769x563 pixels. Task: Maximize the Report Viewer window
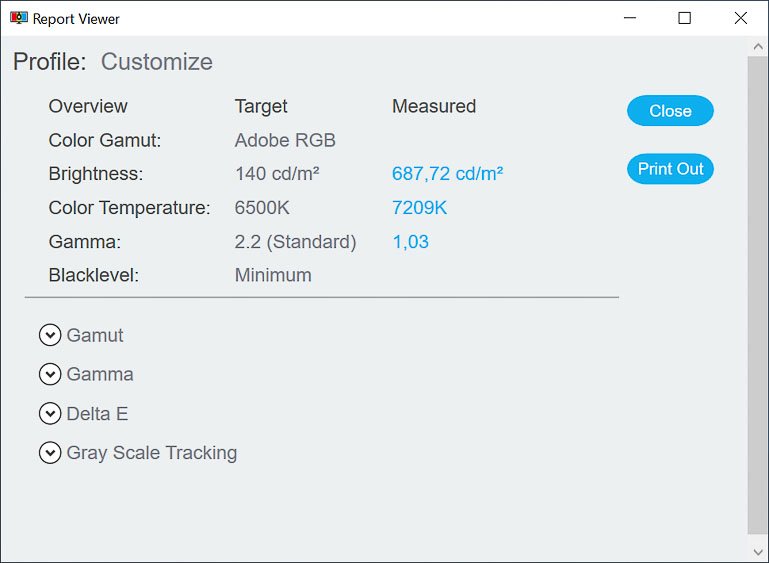click(x=685, y=18)
